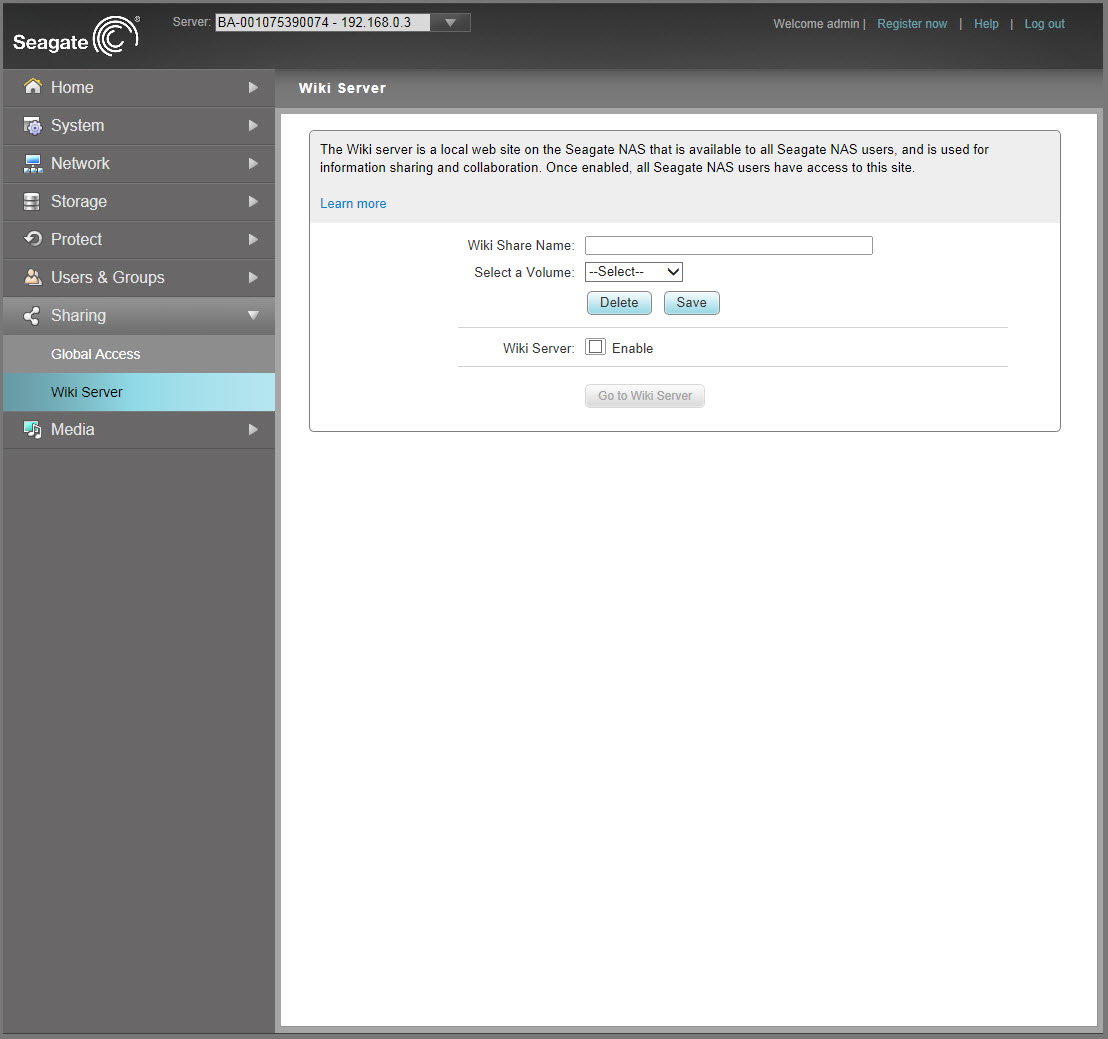Click the Go to Wiki Server button

644,396
